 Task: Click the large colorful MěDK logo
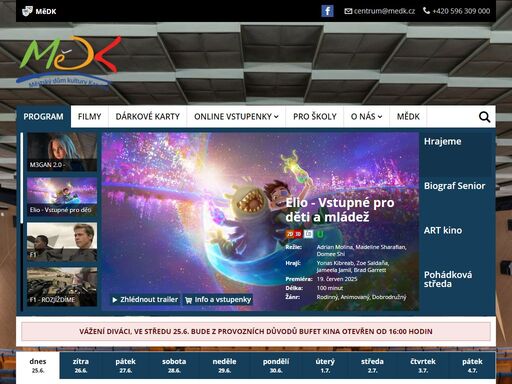68,62
